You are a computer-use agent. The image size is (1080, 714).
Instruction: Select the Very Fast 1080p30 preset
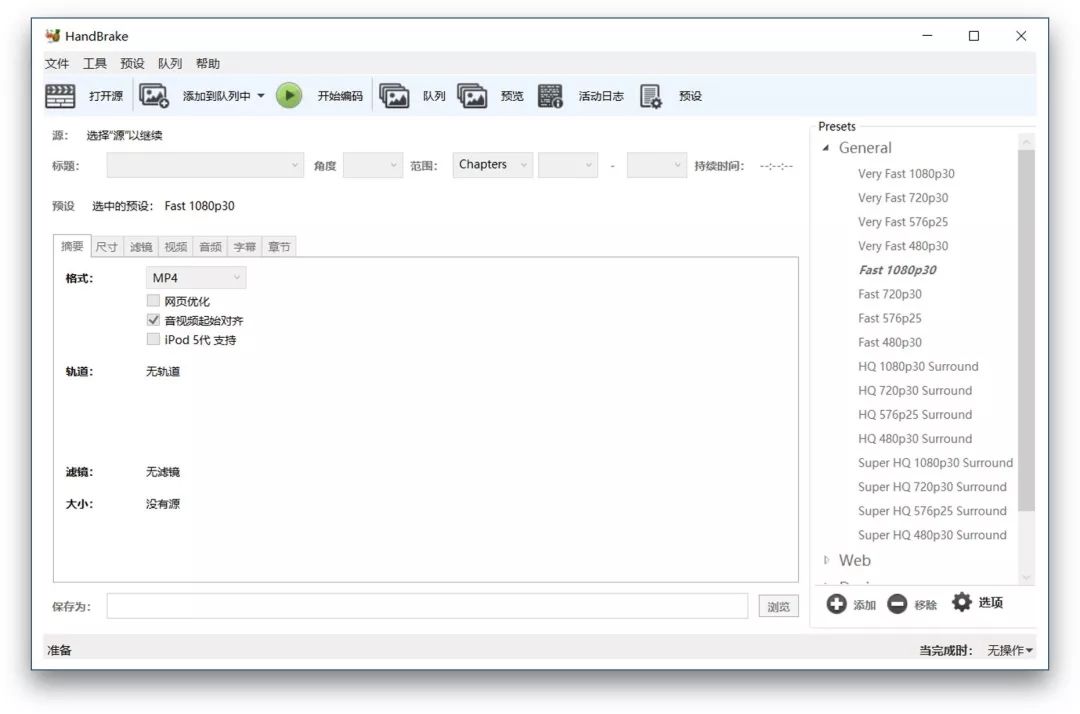pos(906,174)
